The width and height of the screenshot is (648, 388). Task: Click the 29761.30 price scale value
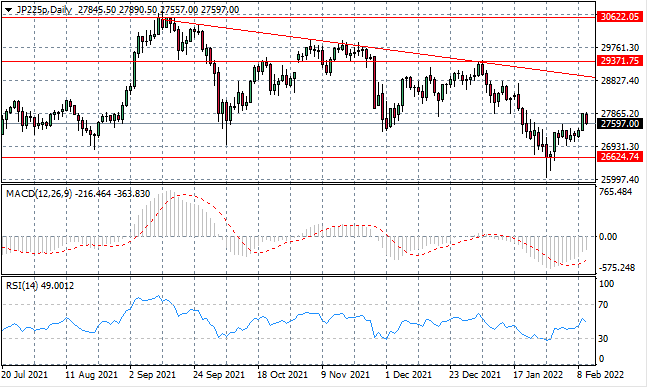tap(620, 48)
